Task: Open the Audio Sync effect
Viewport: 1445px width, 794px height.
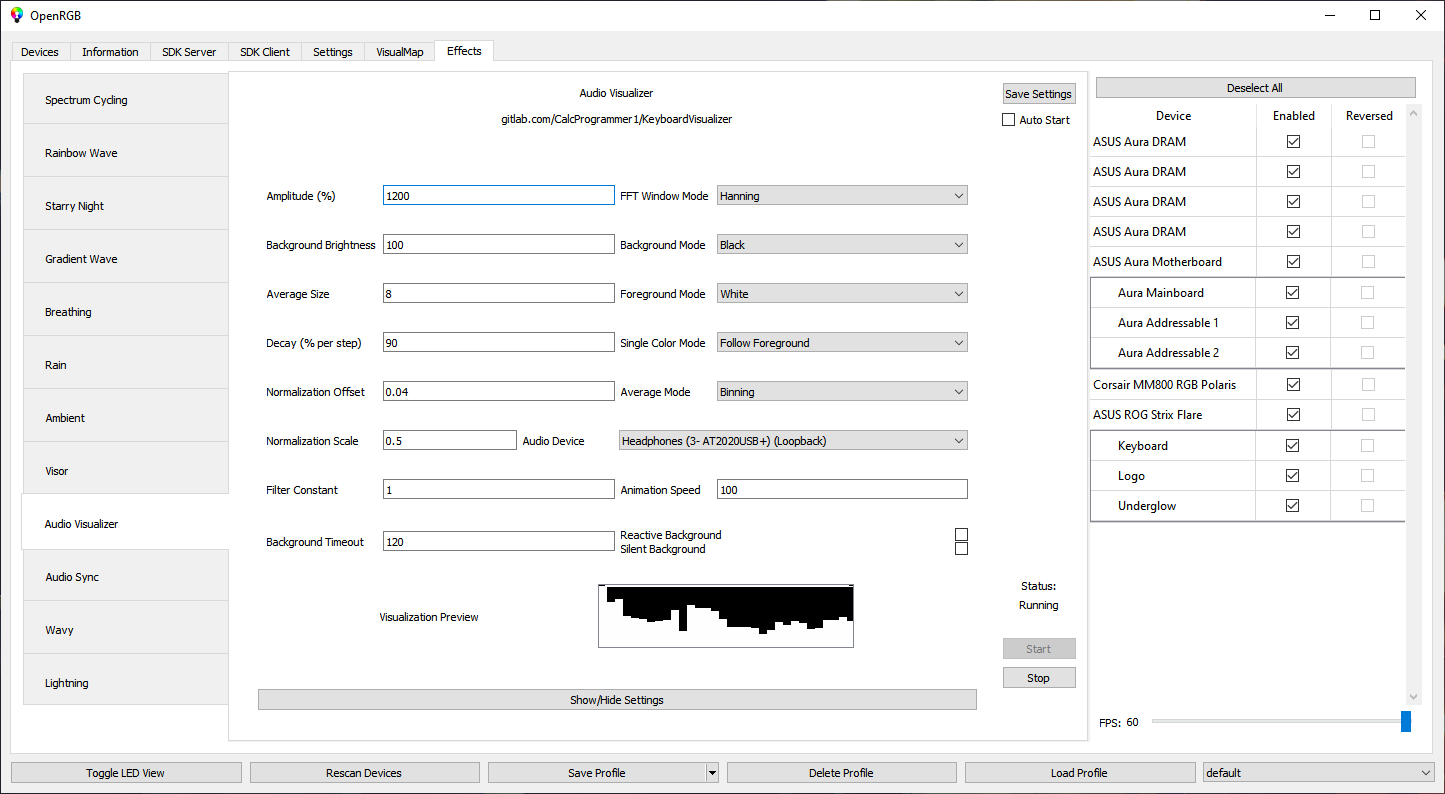Action: pos(126,577)
